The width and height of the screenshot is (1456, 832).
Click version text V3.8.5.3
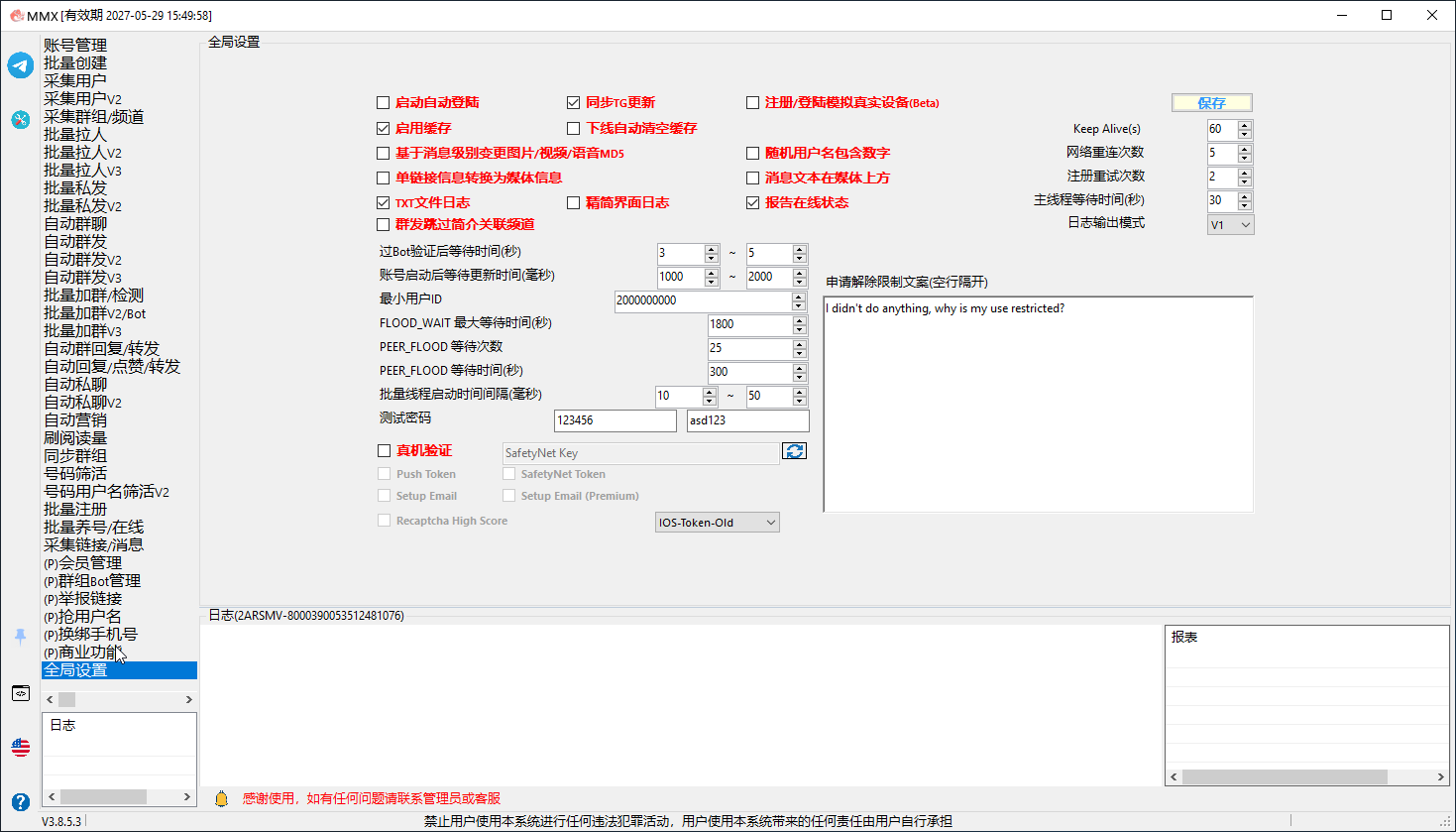pyautogui.click(x=61, y=821)
